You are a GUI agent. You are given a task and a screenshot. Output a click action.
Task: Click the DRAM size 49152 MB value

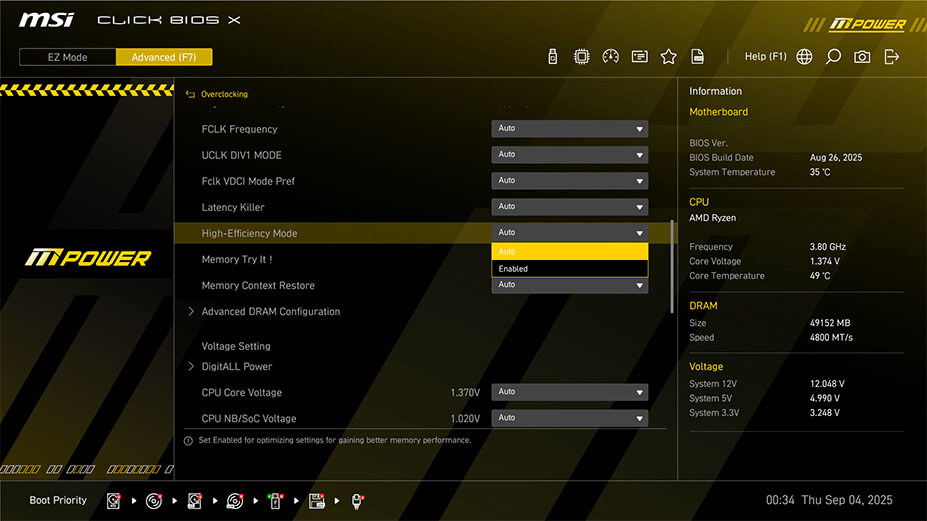[829, 323]
